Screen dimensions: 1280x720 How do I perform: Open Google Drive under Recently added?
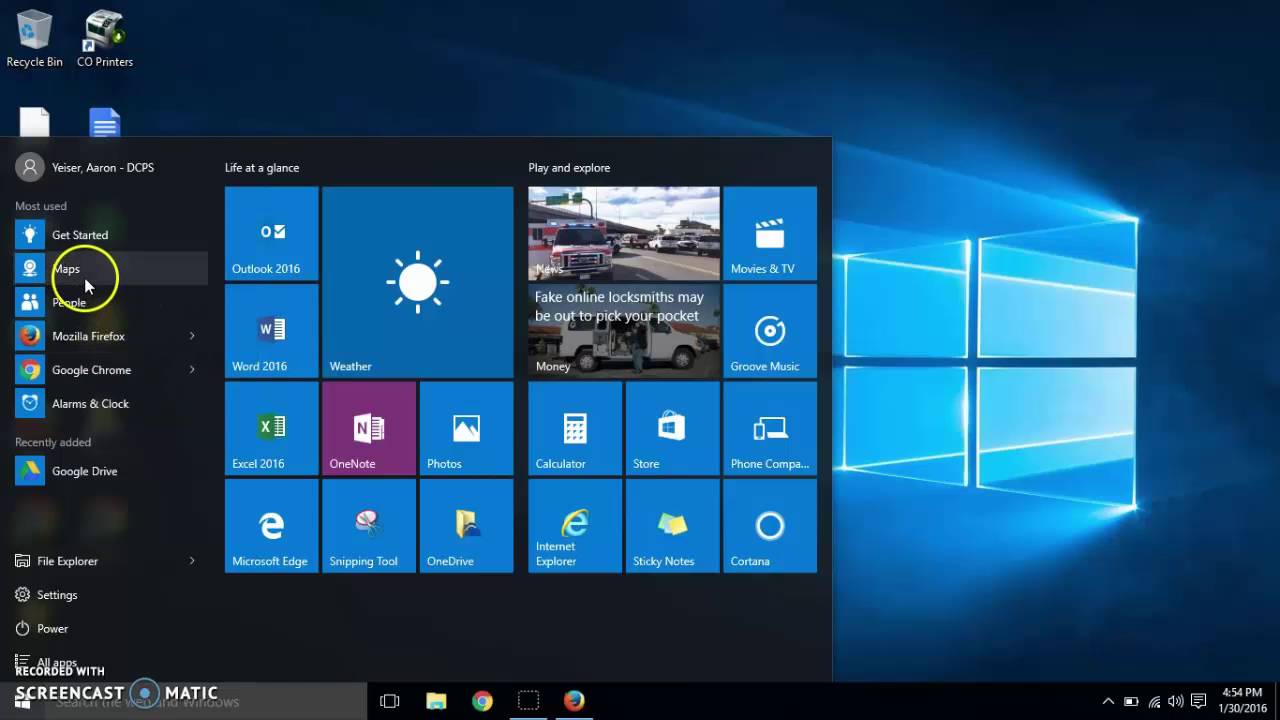[x=111, y=471]
